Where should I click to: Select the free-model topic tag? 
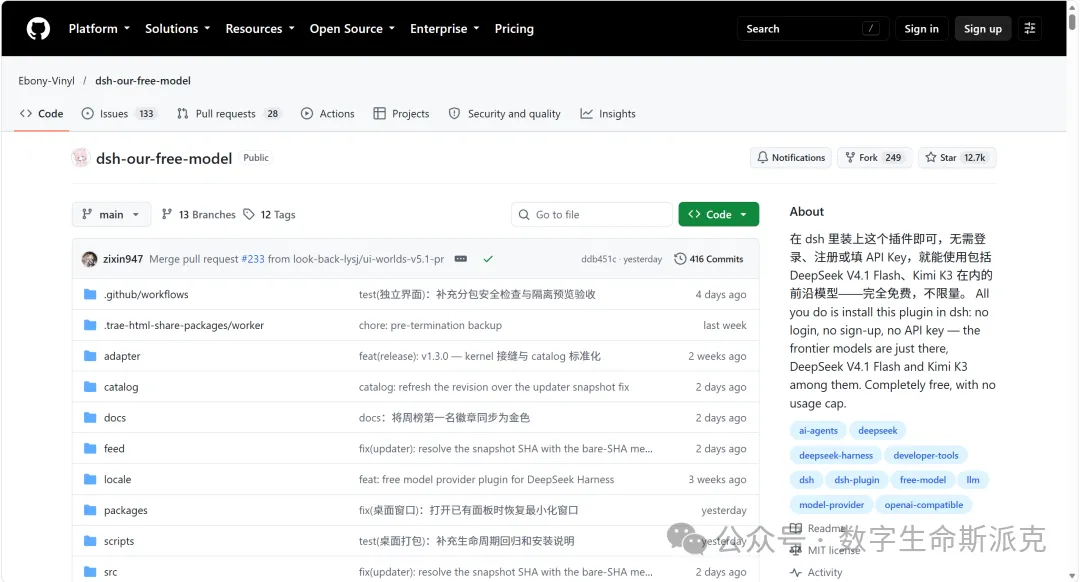(922, 480)
